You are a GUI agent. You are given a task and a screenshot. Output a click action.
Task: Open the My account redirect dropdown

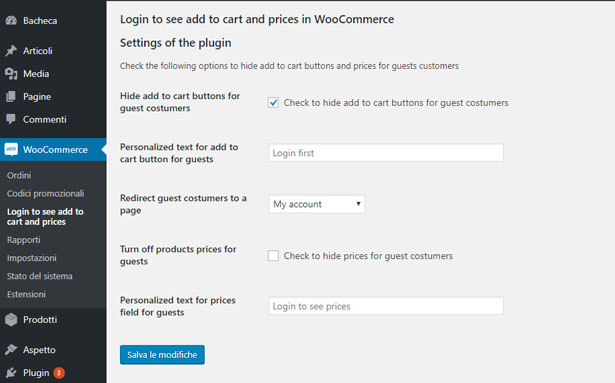pyautogui.click(x=317, y=204)
